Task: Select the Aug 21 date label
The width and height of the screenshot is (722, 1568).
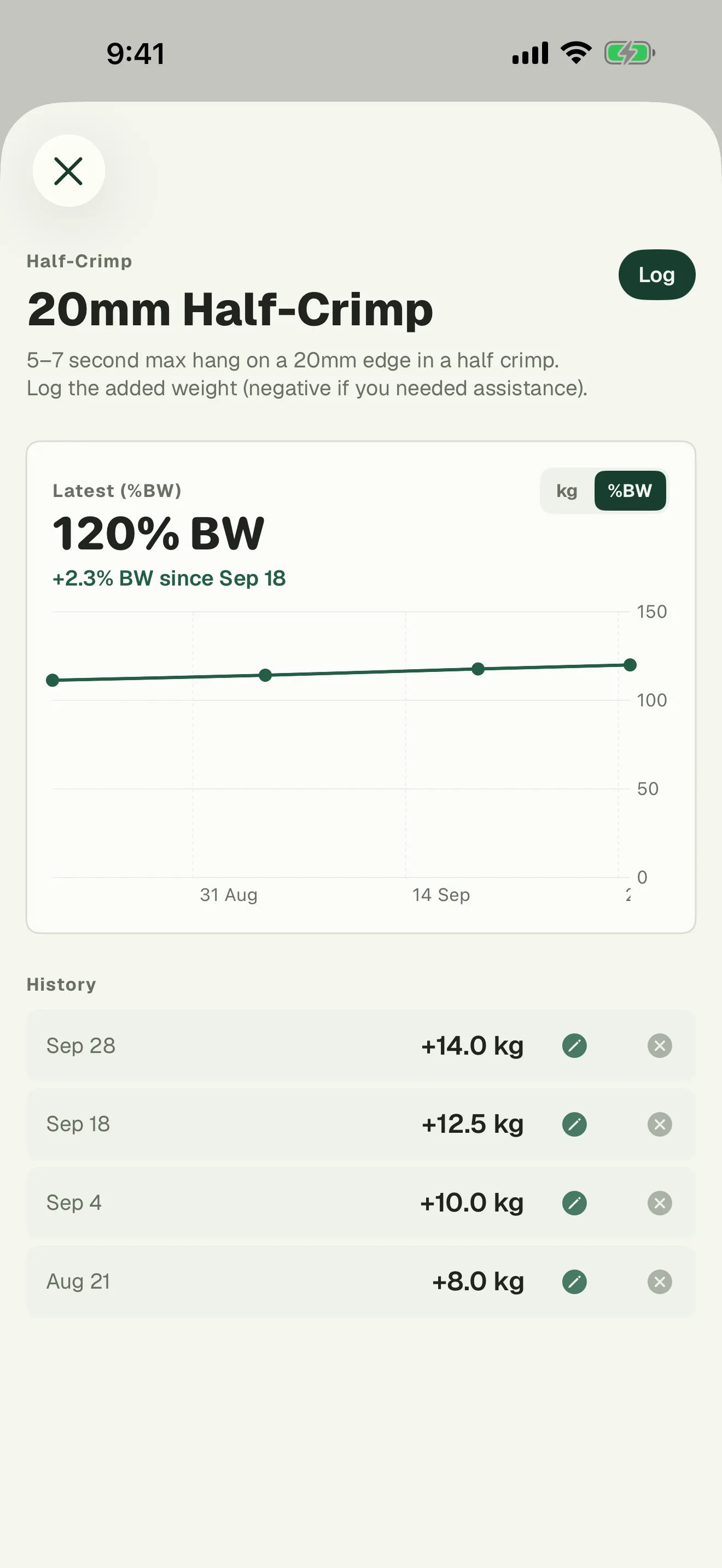Action: [x=78, y=1282]
